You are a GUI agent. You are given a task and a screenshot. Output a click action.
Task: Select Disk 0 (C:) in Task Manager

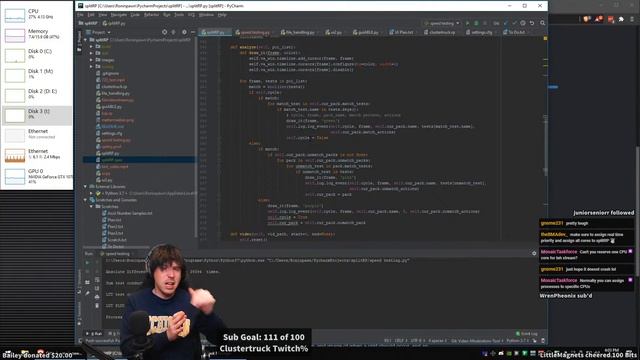(x=37, y=55)
